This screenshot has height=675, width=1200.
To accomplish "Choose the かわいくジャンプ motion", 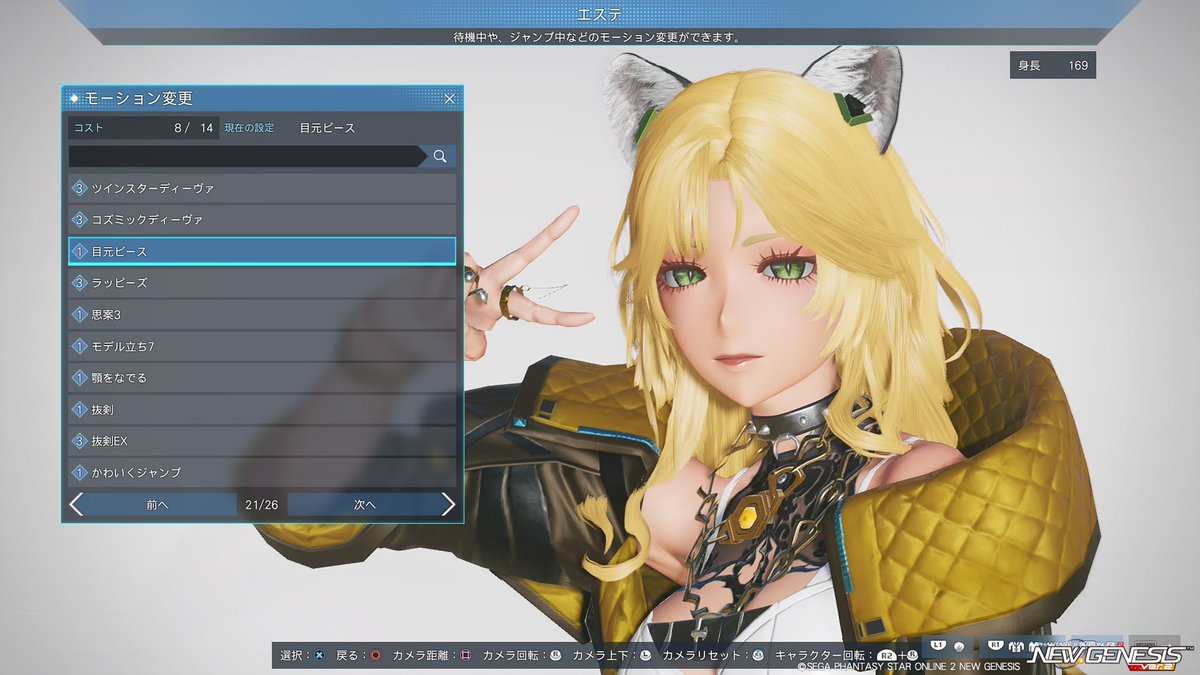I will click(x=262, y=472).
